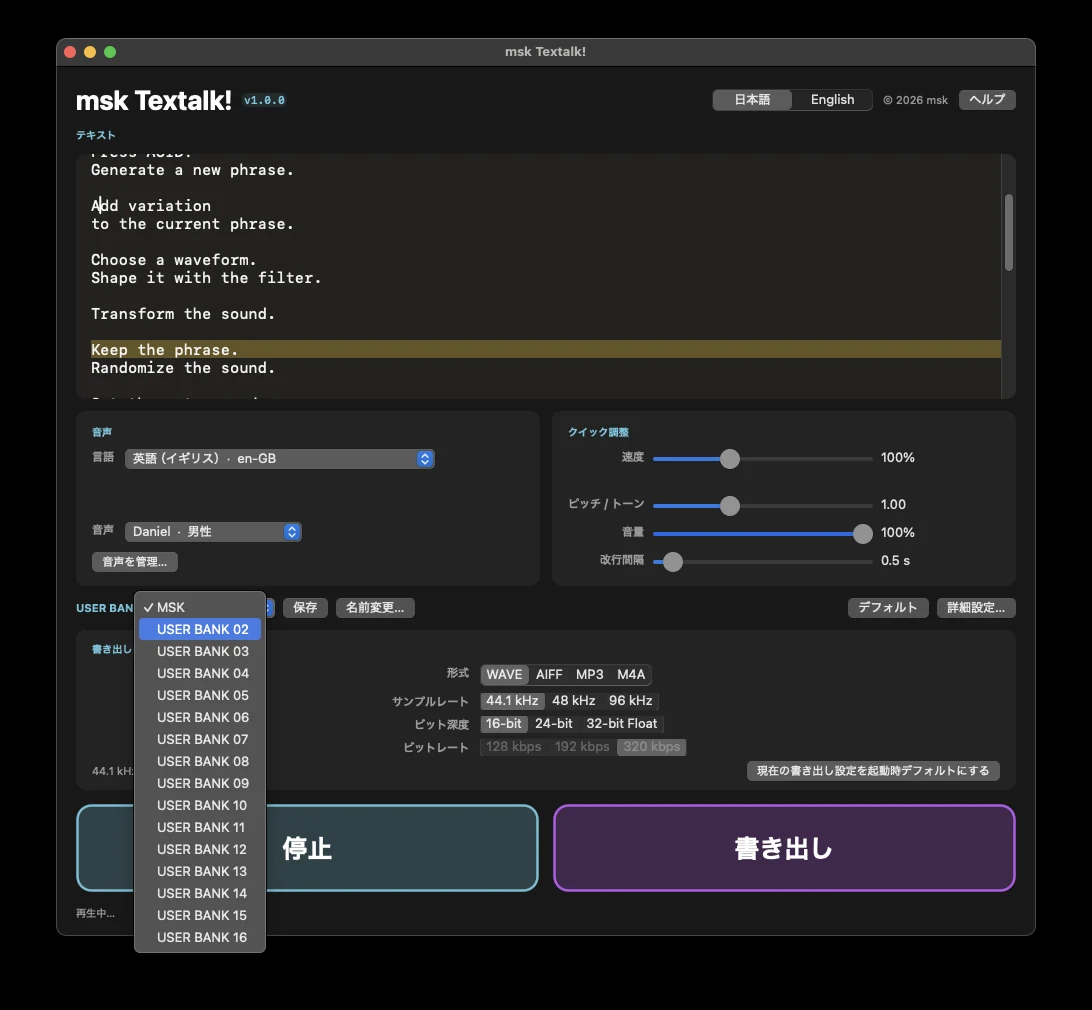The image size is (1092, 1010).
Task: Click the line 'Add variation' in the editor
Action: tap(151, 205)
